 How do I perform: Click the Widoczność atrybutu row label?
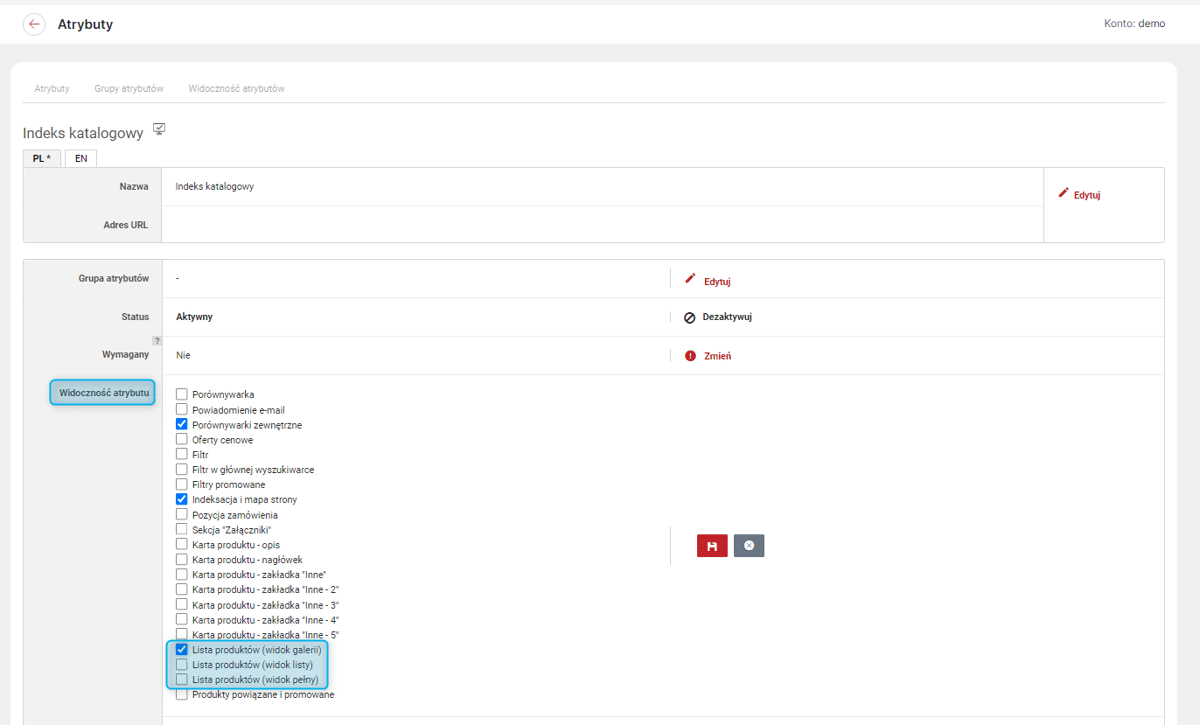pos(104,393)
